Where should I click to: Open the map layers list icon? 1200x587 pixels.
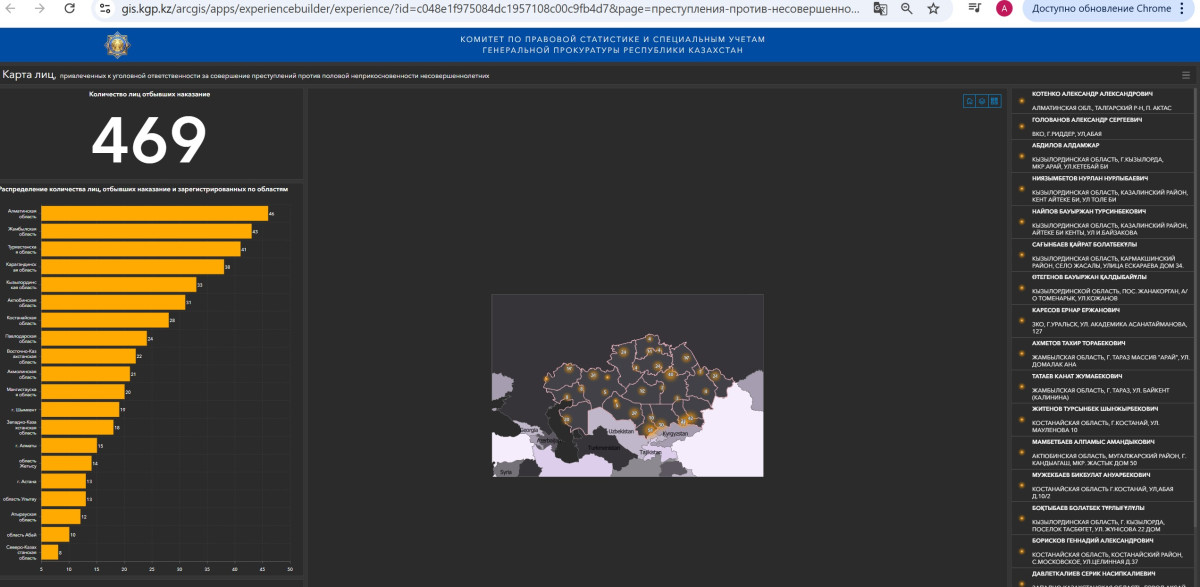click(982, 101)
